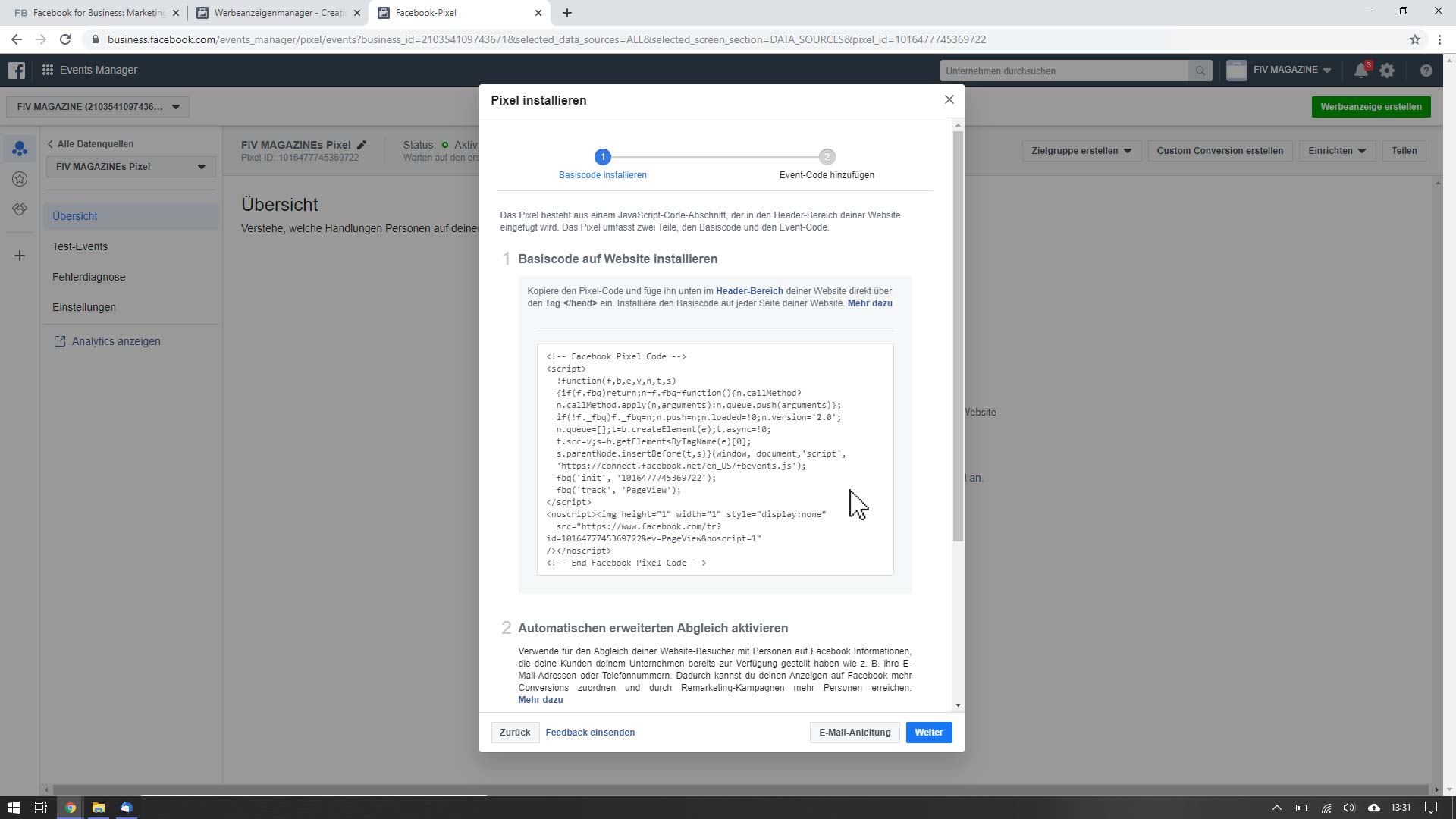This screenshot has height=819, width=1456.
Task: Click the Weiter button
Action: tap(928, 733)
